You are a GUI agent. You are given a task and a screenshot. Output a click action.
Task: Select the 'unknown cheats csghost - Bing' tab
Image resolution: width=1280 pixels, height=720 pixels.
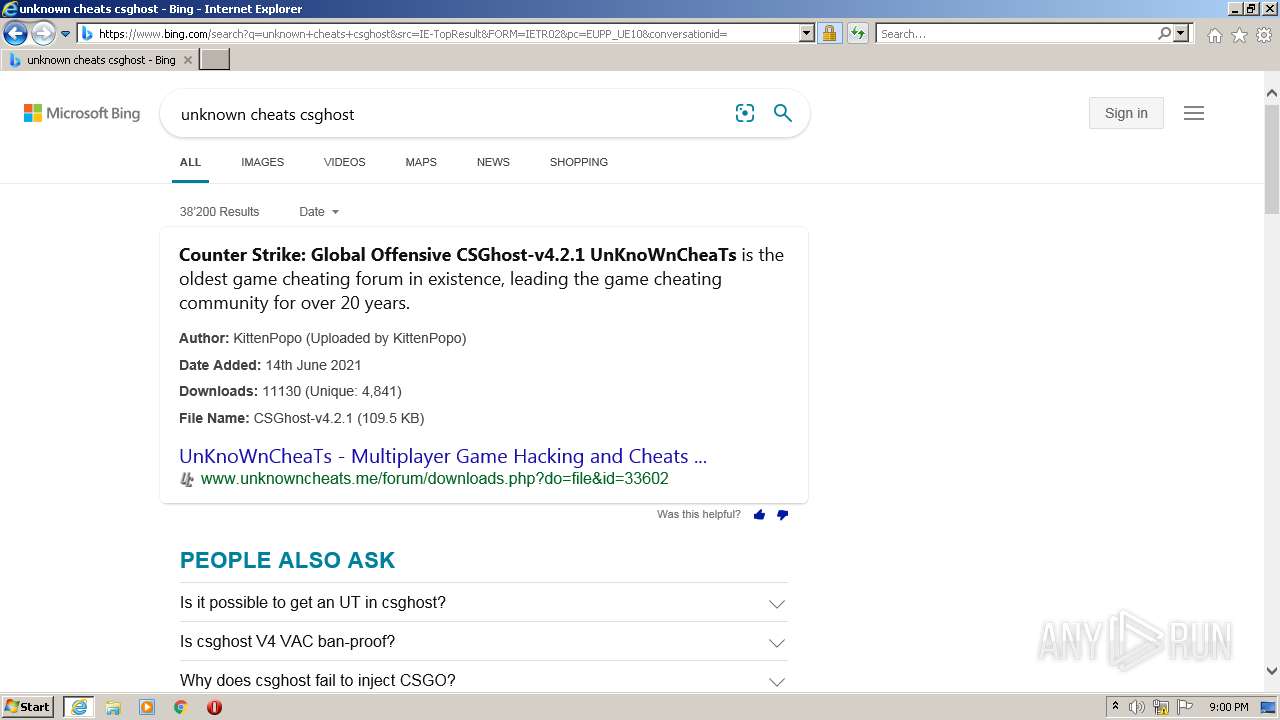(x=100, y=60)
